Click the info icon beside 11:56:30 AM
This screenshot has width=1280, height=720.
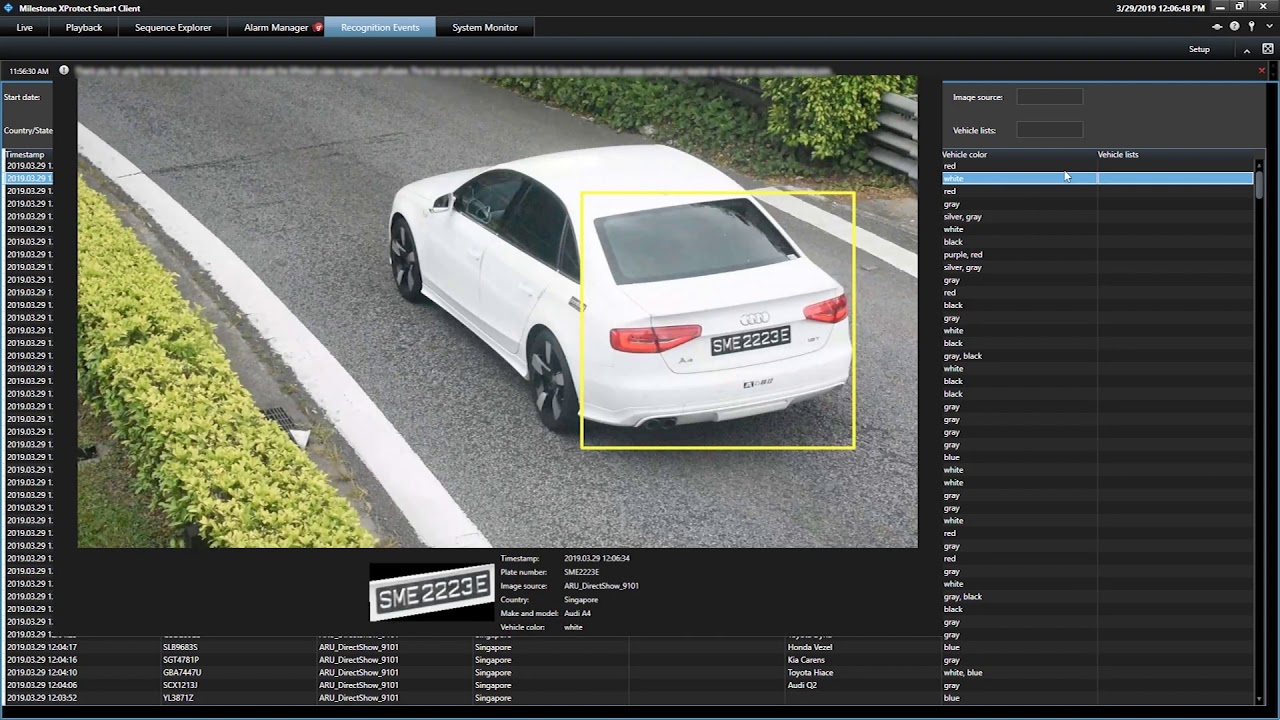tap(64, 71)
